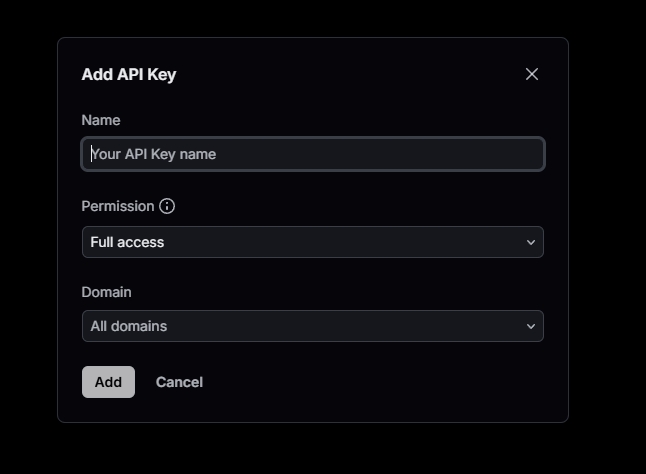Viewport: 646px width, 474px height.
Task: Click the Permission info icon
Action: coord(167,206)
